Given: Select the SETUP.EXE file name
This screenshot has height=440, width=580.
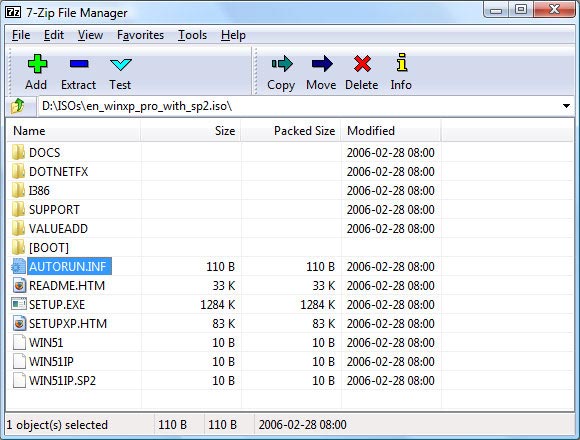Looking at the screenshot, I should pos(57,304).
